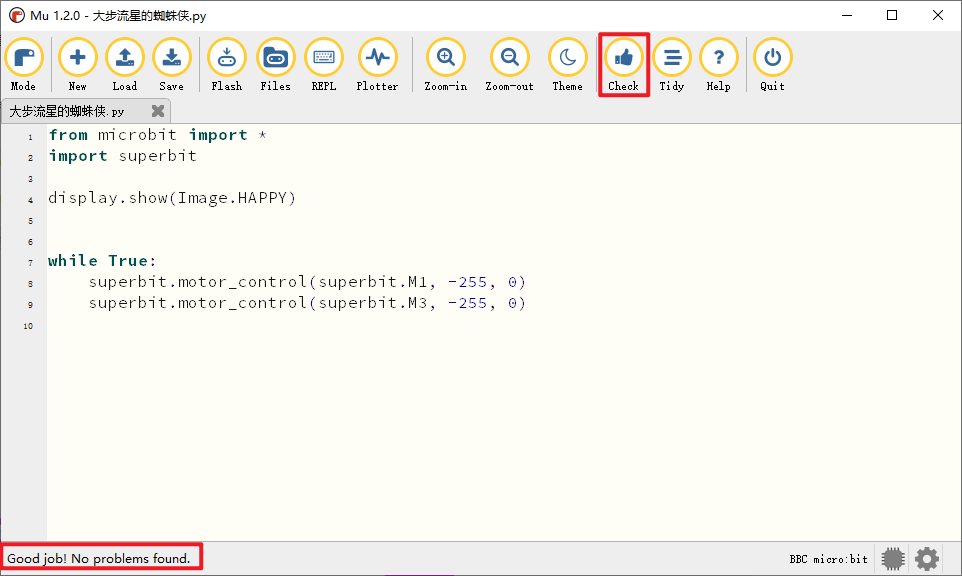Open Mu administration gear icon
Viewport: 962px width, 576px height.
tap(926, 559)
